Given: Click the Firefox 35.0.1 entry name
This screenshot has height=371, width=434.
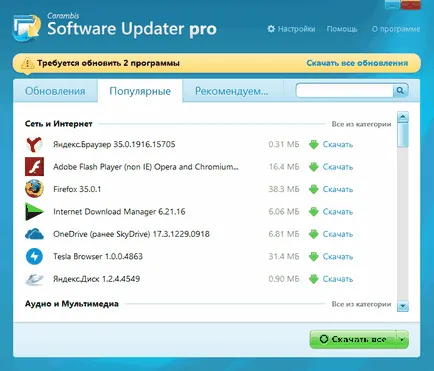Looking at the screenshot, I should coord(77,189).
